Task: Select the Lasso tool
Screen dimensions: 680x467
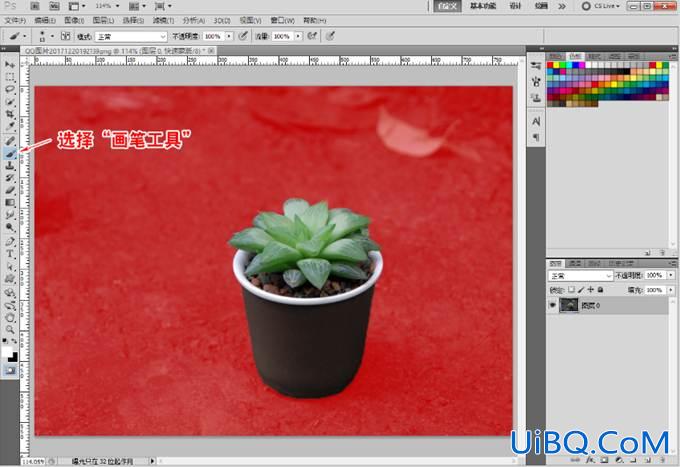Action: tap(10, 89)
